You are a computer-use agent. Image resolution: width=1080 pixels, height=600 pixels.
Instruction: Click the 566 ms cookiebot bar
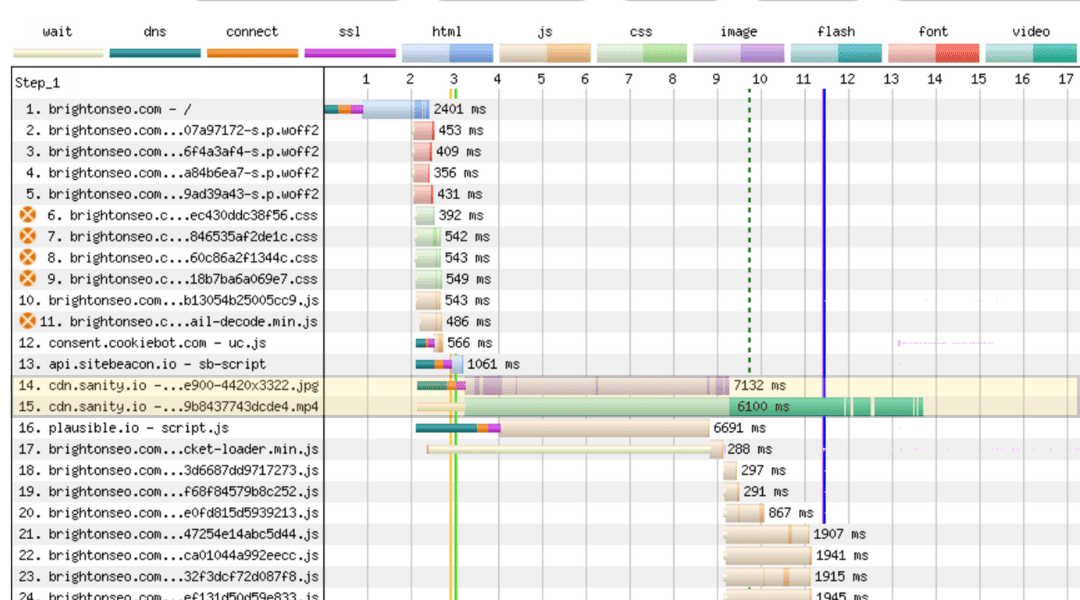429,343
